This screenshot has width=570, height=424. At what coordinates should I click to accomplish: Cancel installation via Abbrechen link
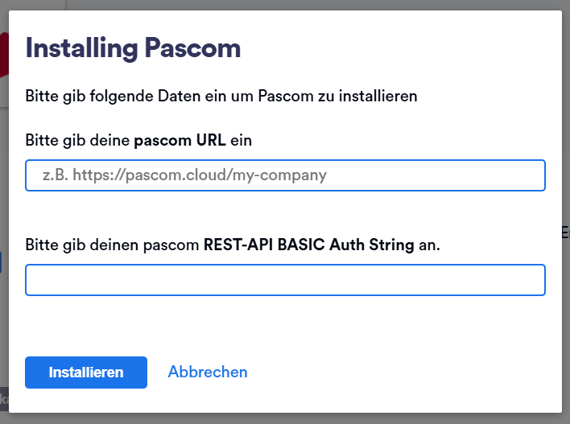pos(208,372)
